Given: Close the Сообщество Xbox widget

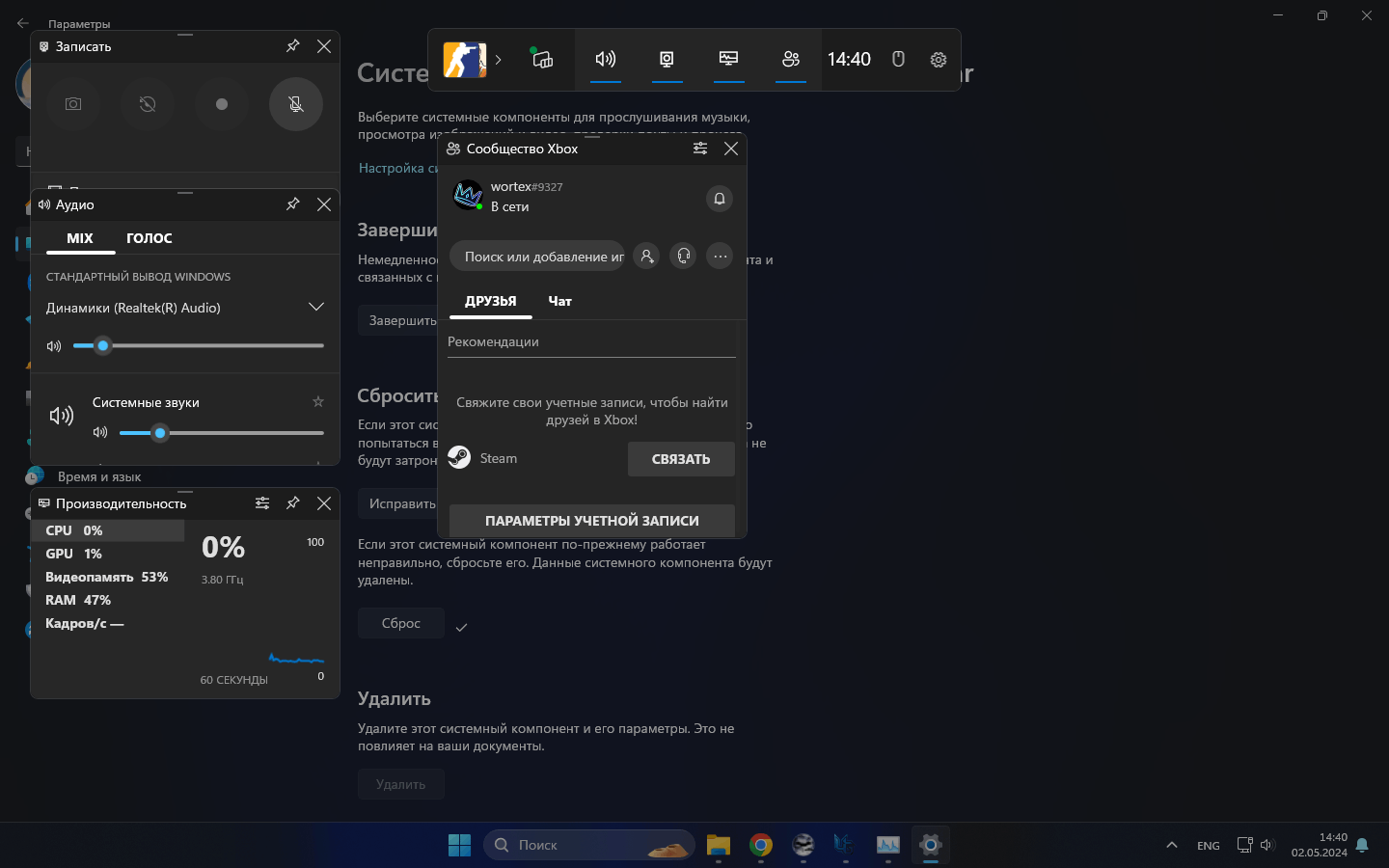Looking at the screenshot, I should (x=731, y=149).
